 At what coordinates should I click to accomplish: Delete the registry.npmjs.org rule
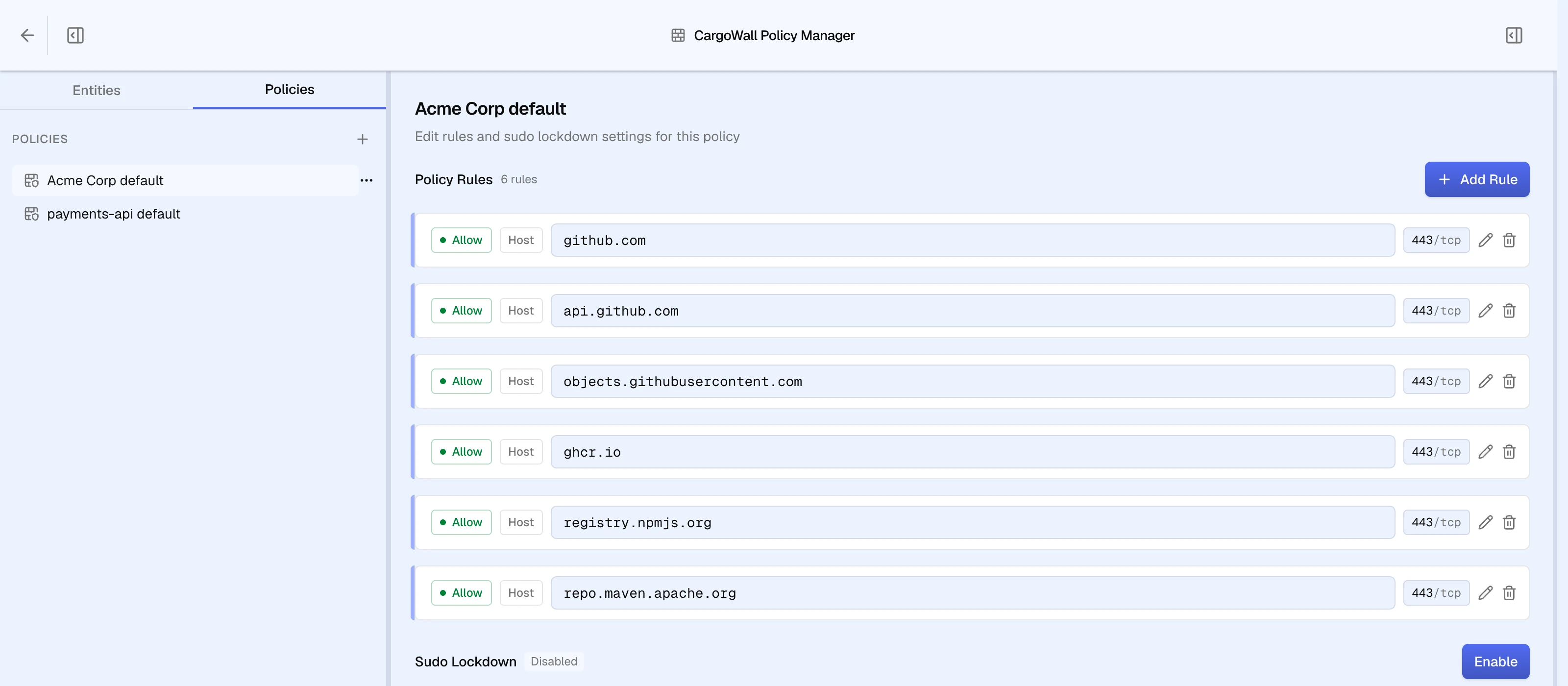coord(1509,523)
